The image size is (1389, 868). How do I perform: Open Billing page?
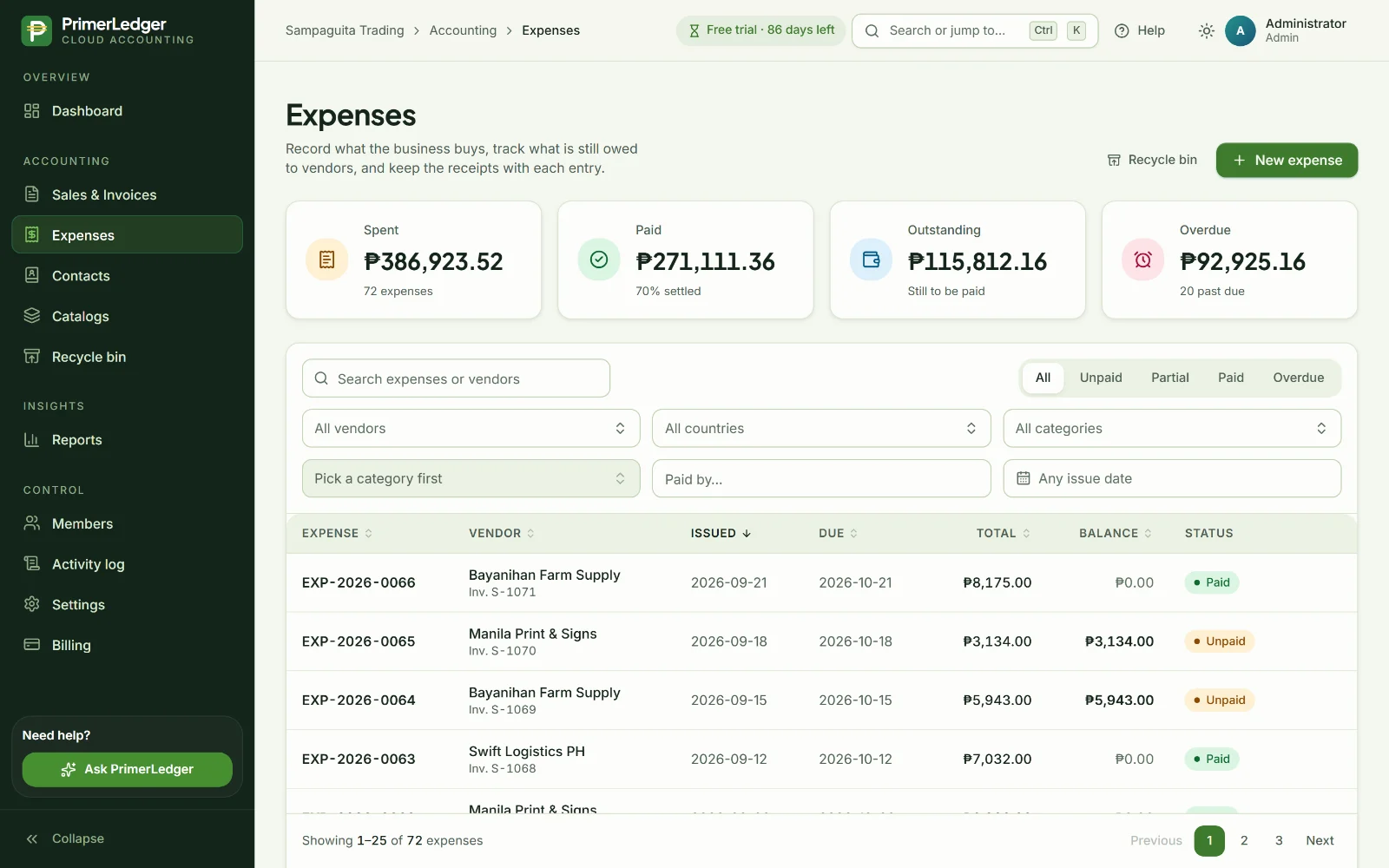click(127, 645)
